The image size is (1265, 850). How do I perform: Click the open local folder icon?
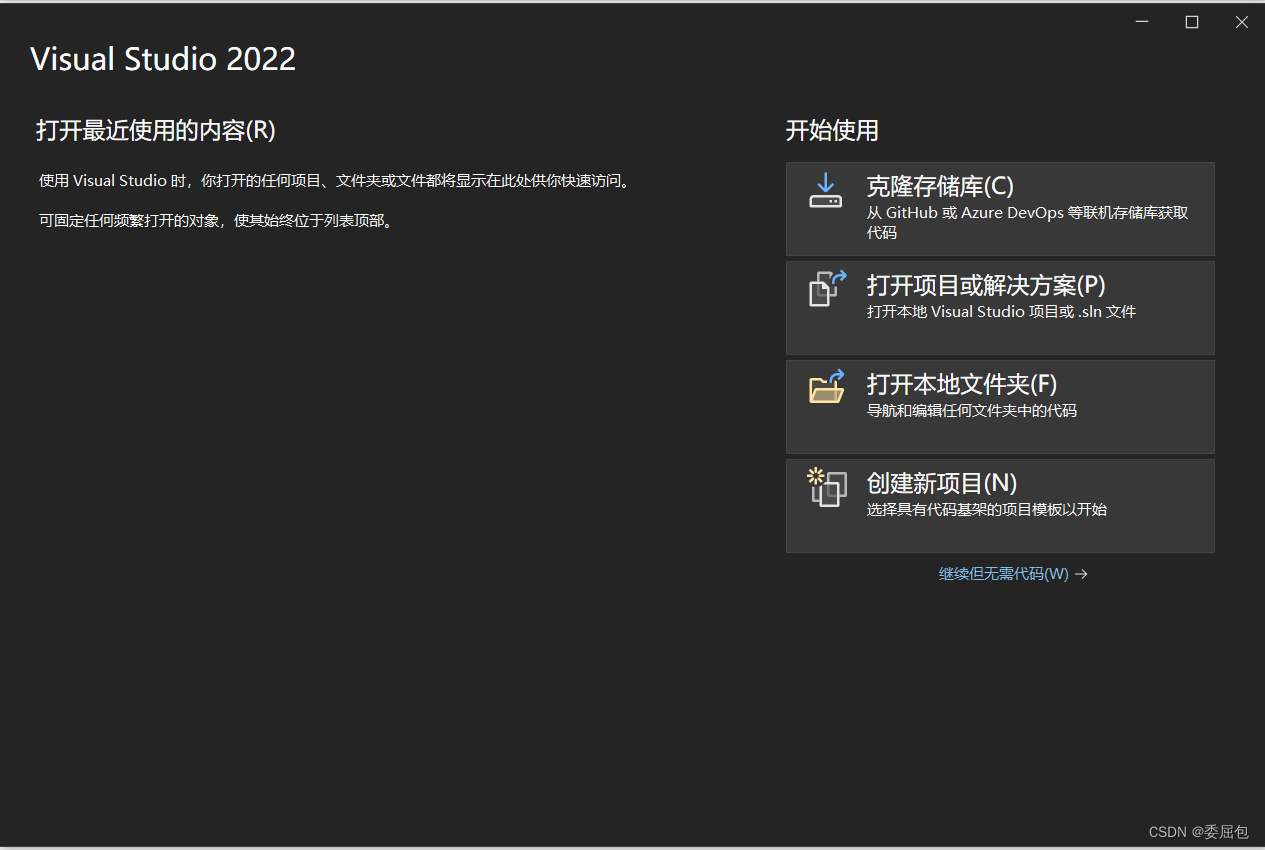click(x=827, y=386)
